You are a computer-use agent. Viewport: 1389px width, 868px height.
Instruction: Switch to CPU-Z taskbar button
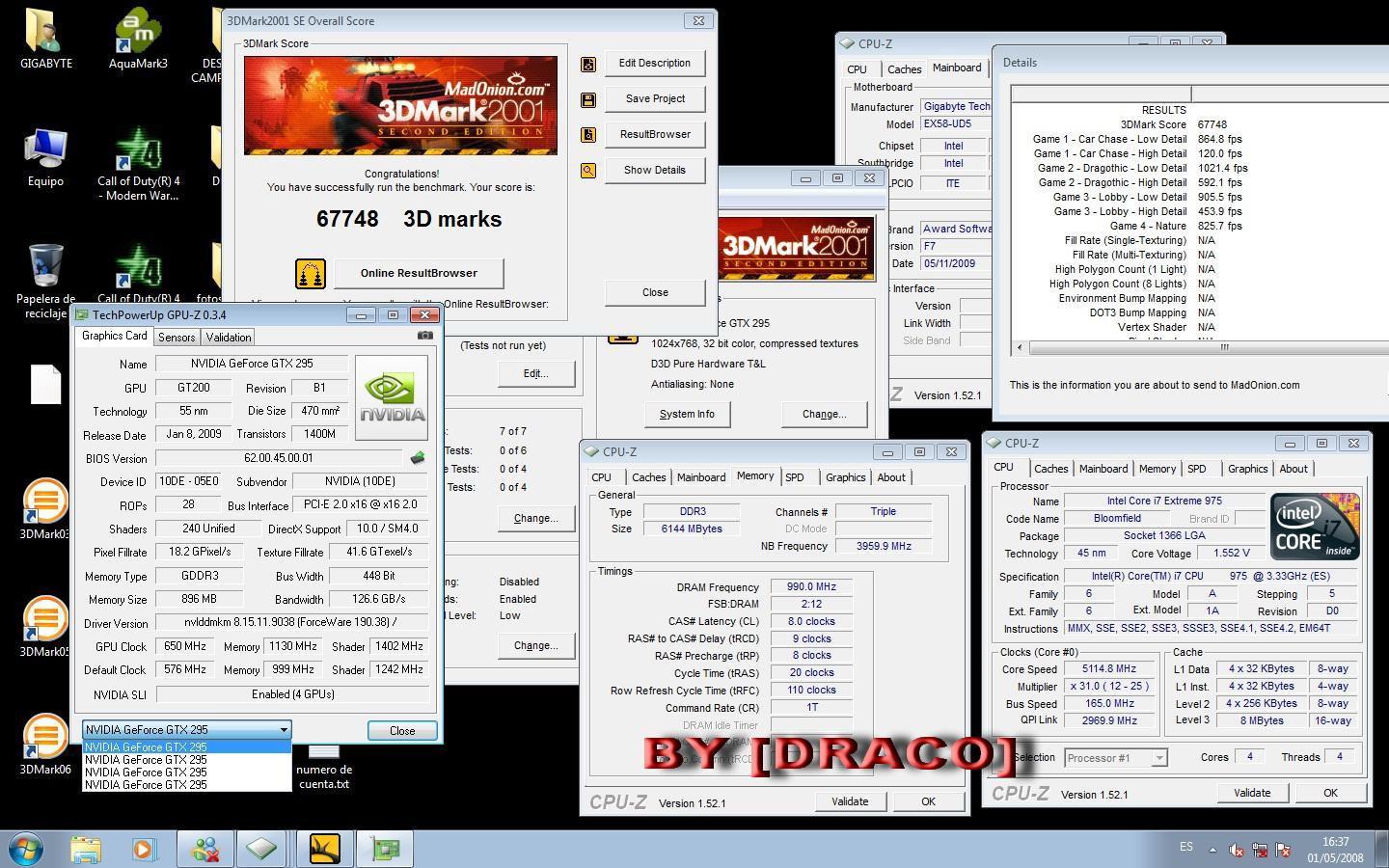click(x=263, y=849)
